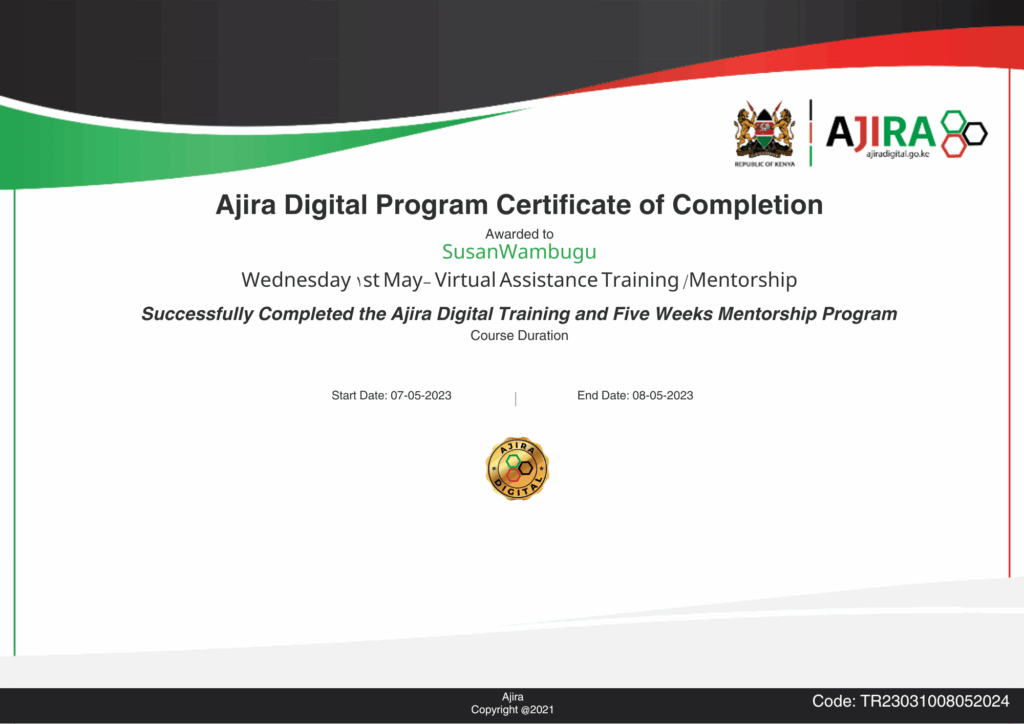Click the red swoosh in the header
1024x724 pixels.
pos(850,55)
